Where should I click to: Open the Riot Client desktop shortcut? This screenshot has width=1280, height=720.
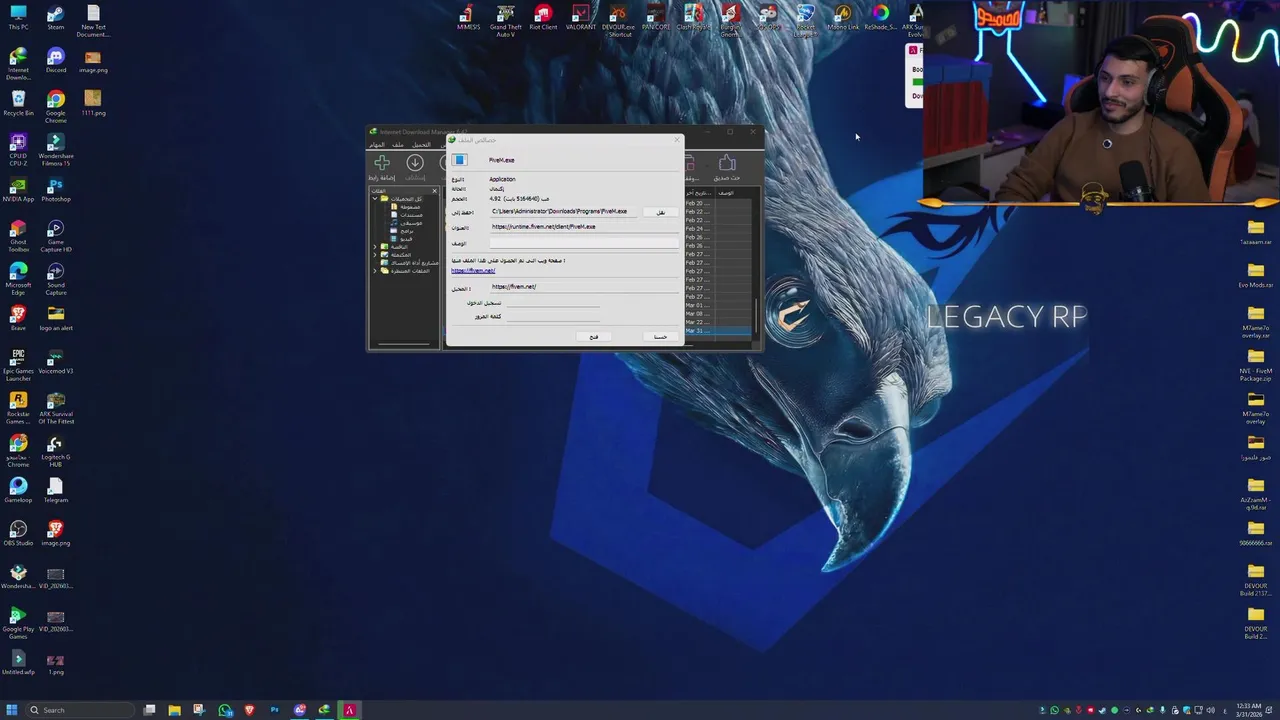[x=543, y=17]
